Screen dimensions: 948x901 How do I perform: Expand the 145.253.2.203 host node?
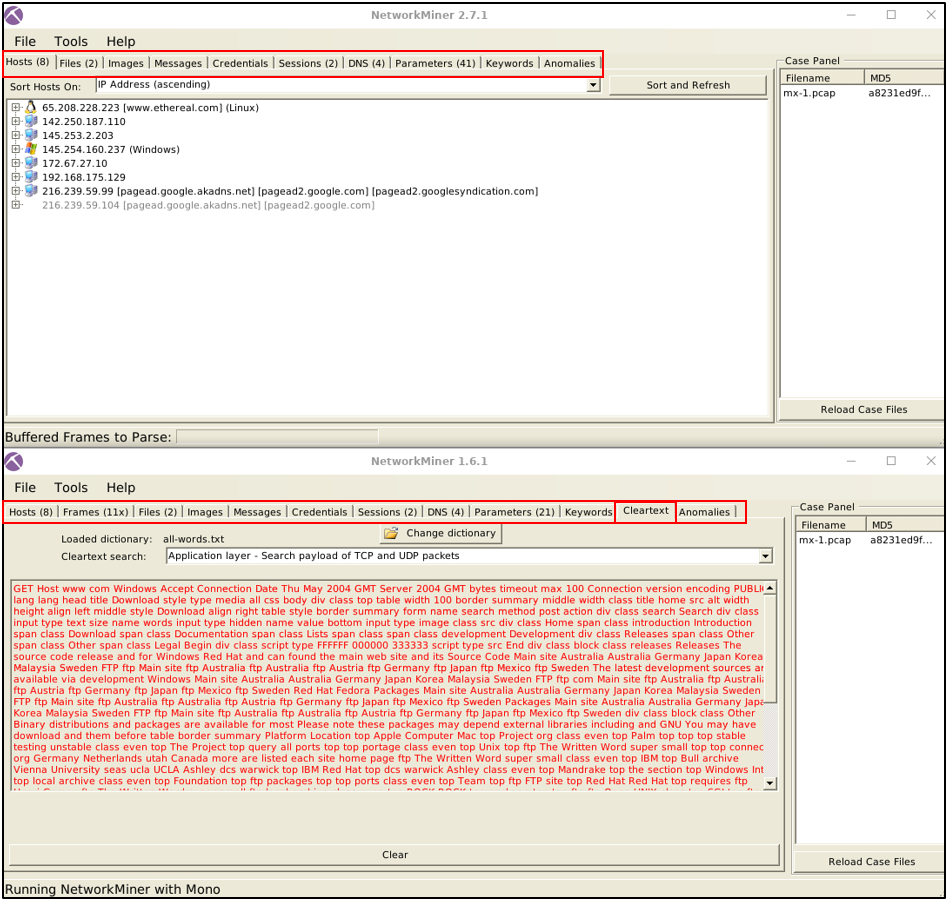pos(16,135)
